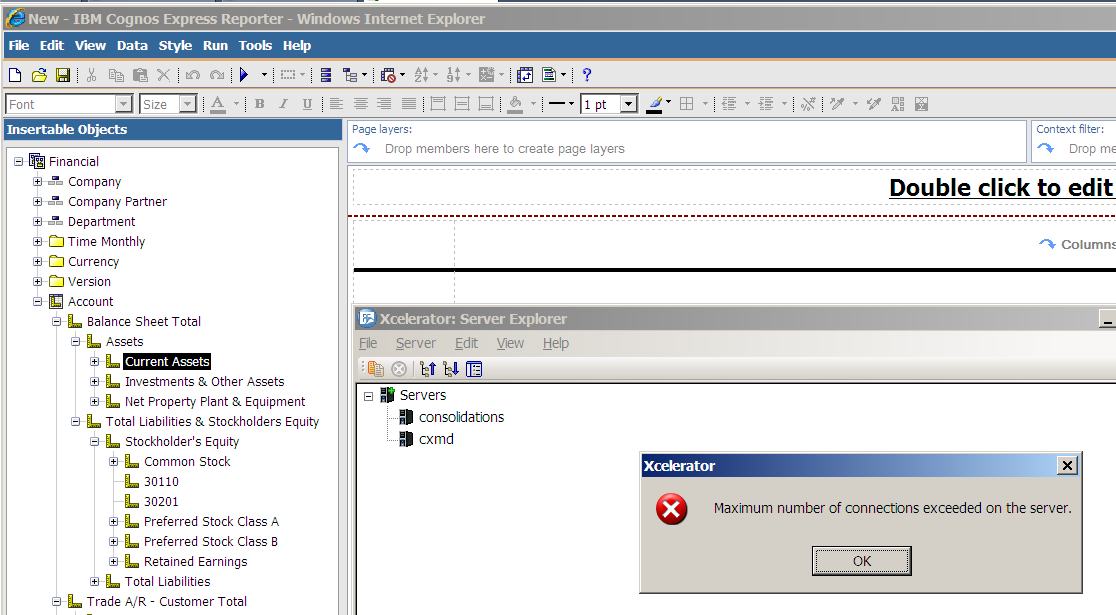Image resolution: width=1116 pixels, height=615 pixels.
Task: Set vertical align top
Action: pos(438,104)
